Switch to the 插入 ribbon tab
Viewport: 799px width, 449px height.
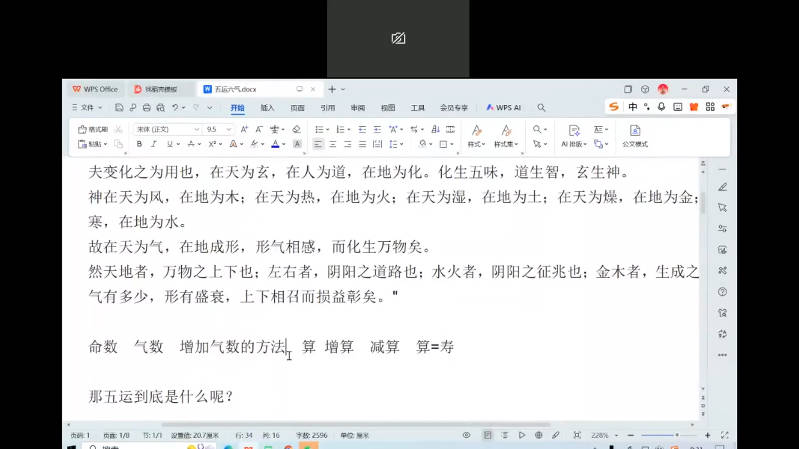click(x=267, y=107)
